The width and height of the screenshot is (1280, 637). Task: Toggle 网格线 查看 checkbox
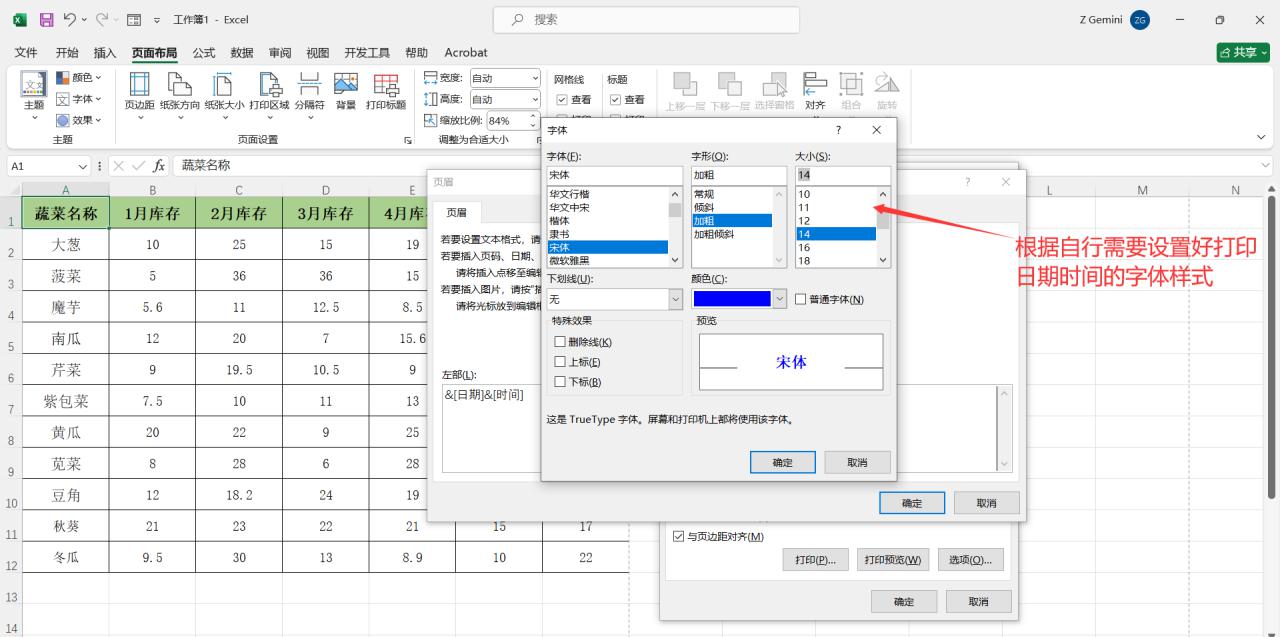click(561, 100)
